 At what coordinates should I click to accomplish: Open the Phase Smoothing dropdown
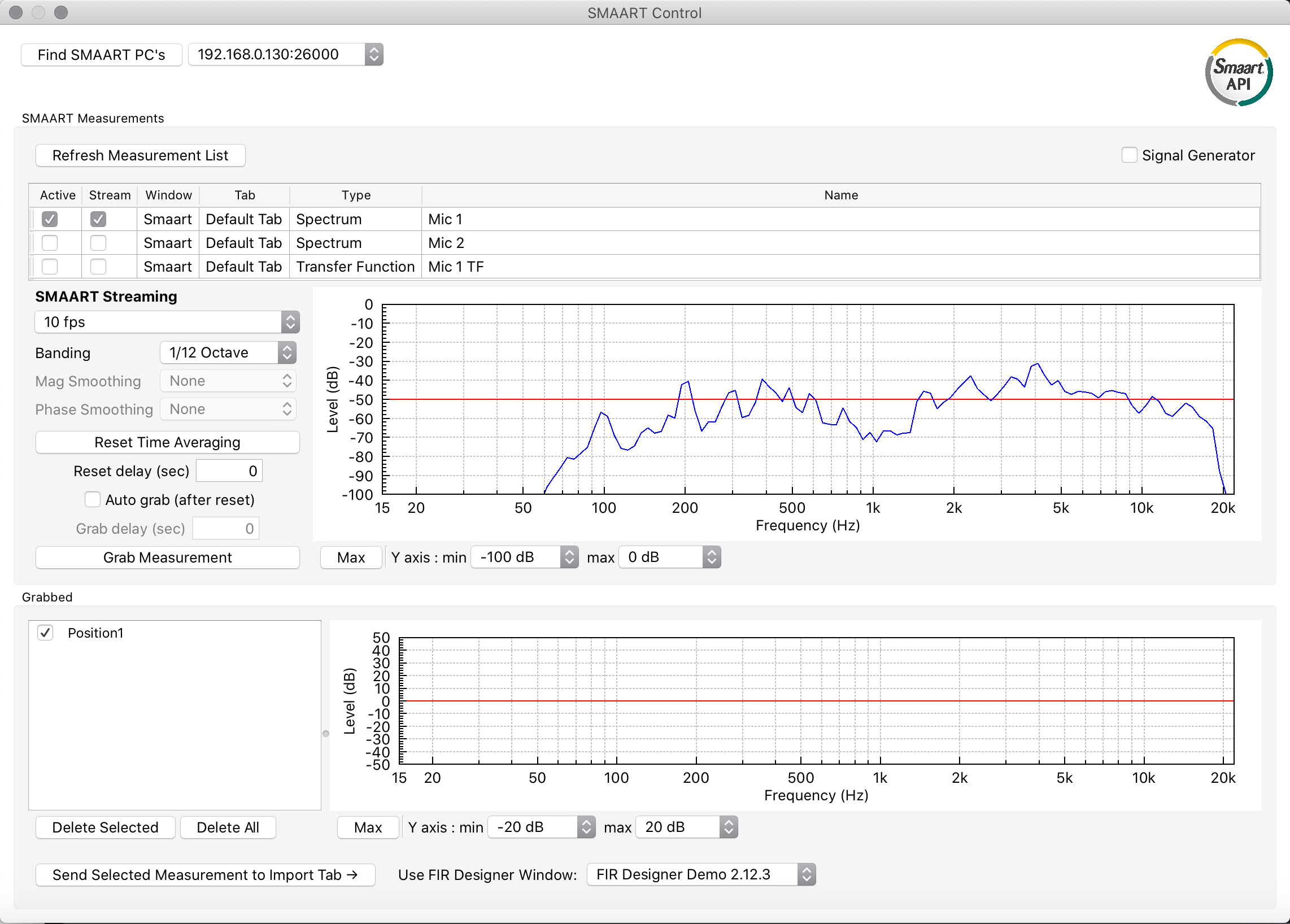click(x=228, y=409)
